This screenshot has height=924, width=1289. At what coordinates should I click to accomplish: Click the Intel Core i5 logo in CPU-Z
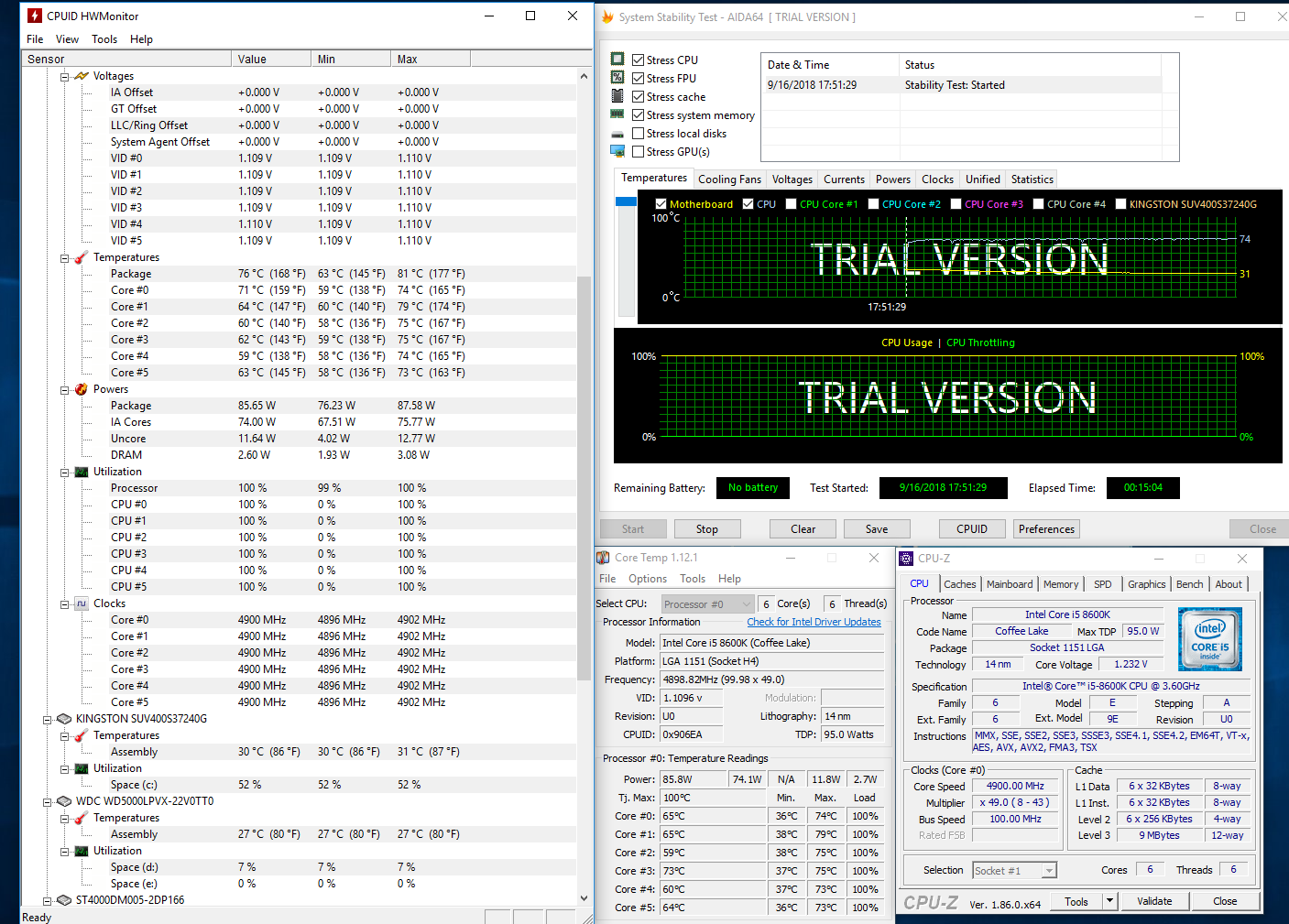pyautogui.click(x=1209, y=638)
